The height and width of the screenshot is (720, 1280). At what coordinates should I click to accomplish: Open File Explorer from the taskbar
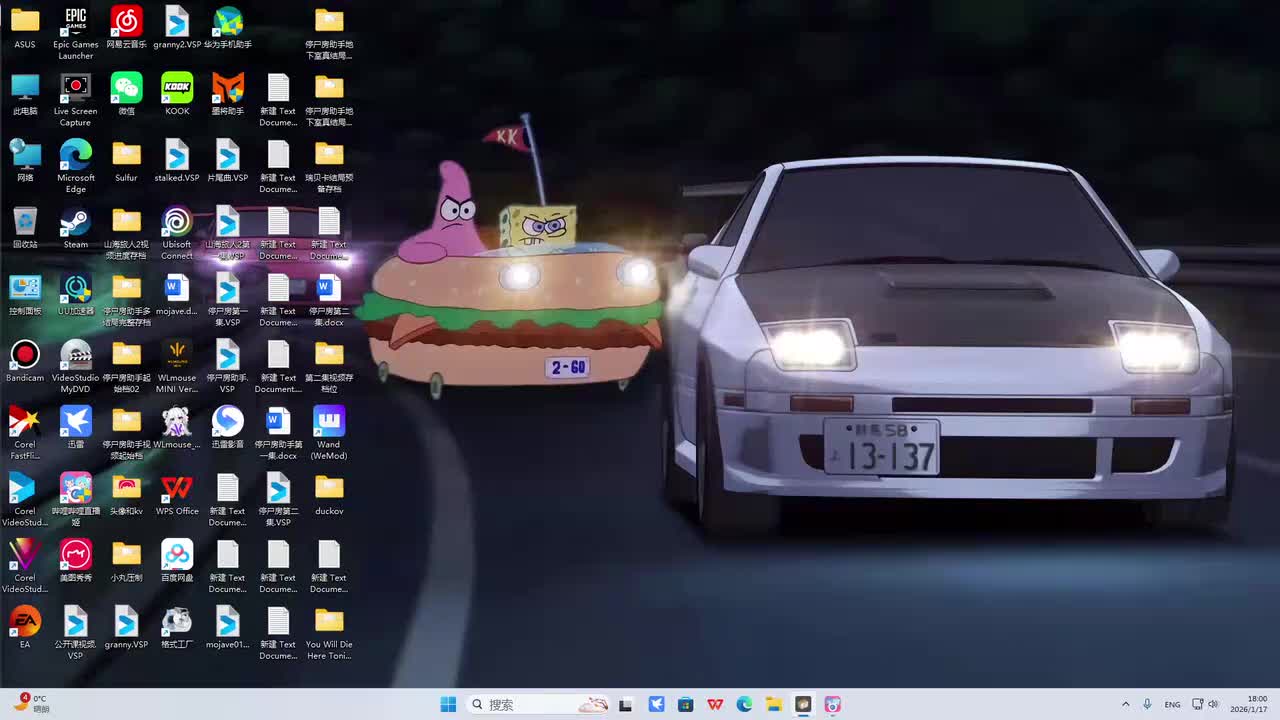pyautogui.click(x=774, y=704)
